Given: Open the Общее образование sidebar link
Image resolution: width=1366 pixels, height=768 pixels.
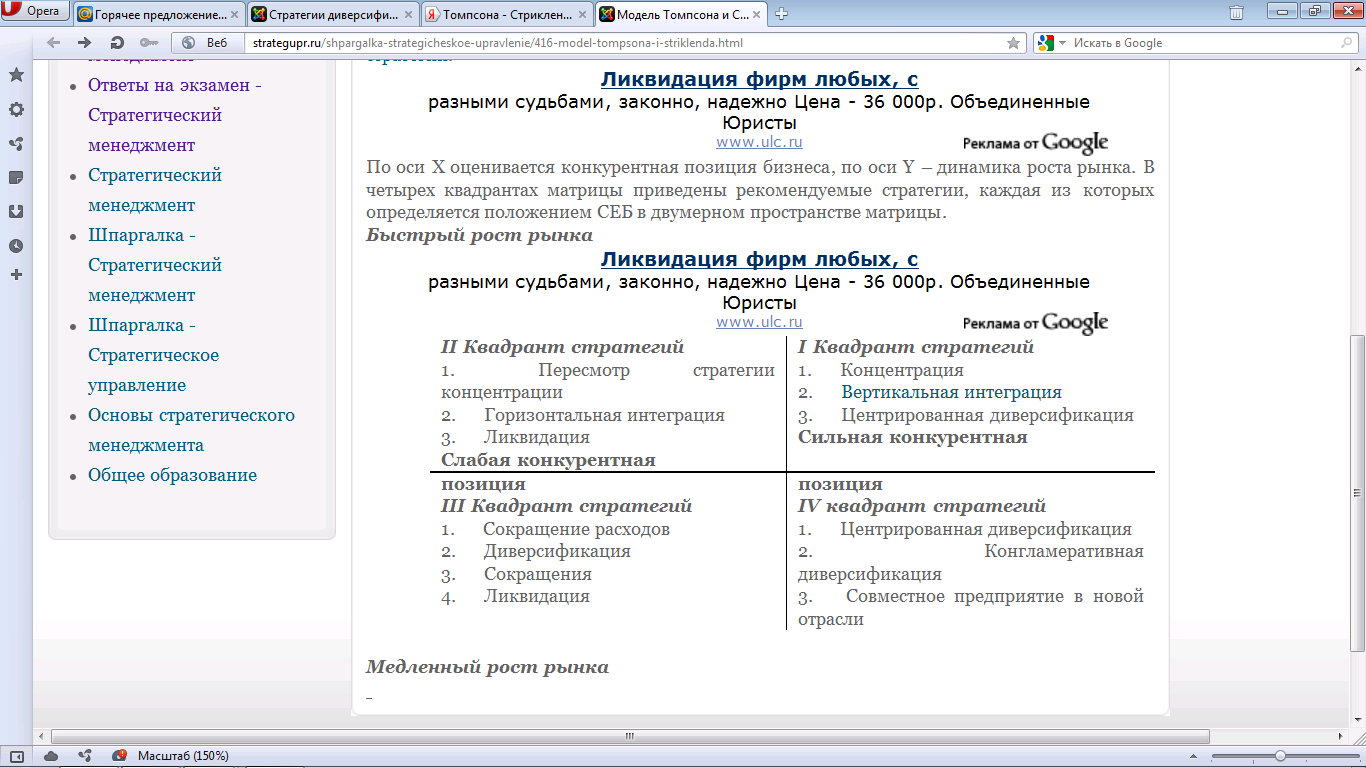Looking at the screenshot, I should [x=172, y=475].
